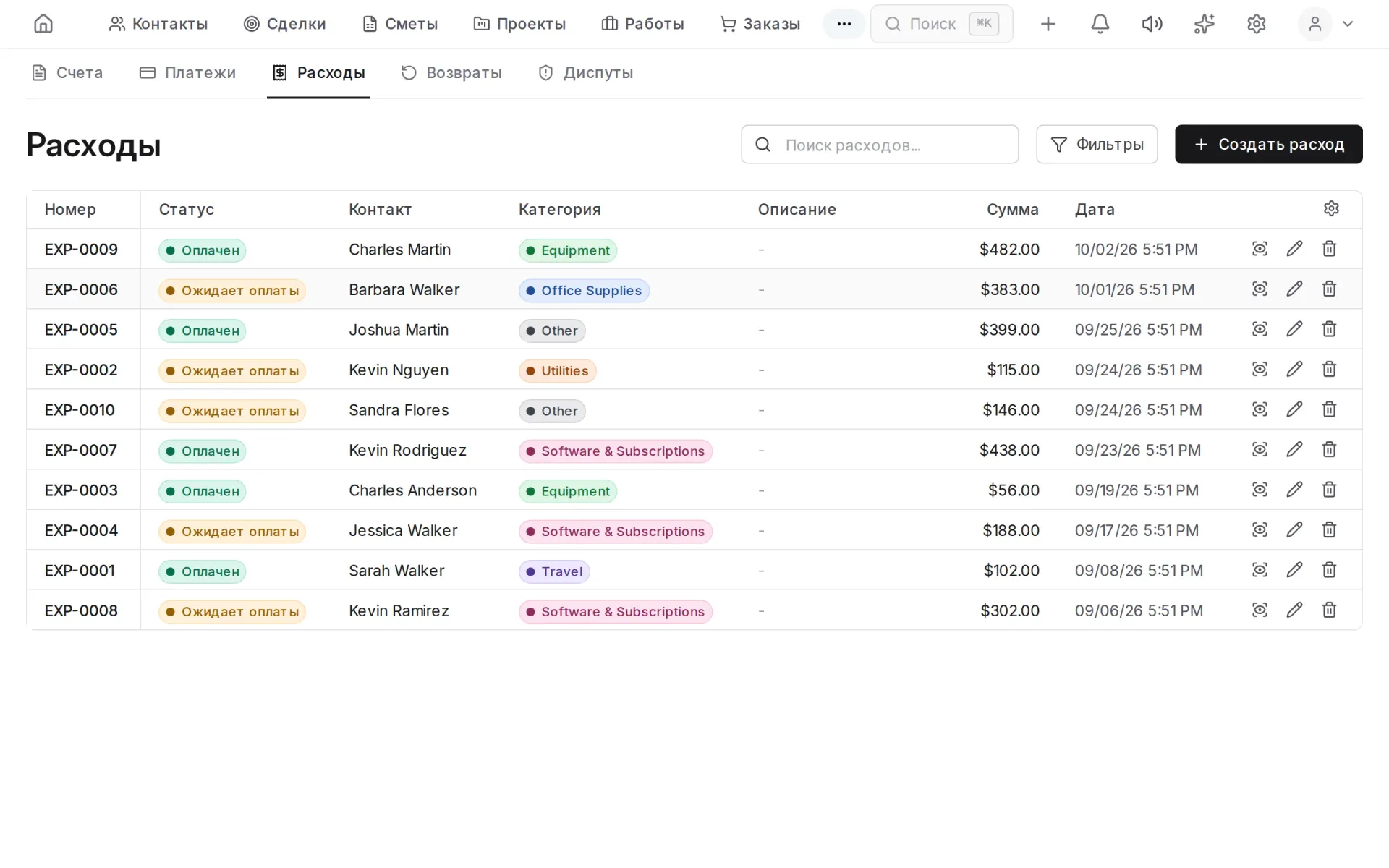Click the Создать расход button
This screenshot has height=868, width=1389.
(x=1268, y=145)
